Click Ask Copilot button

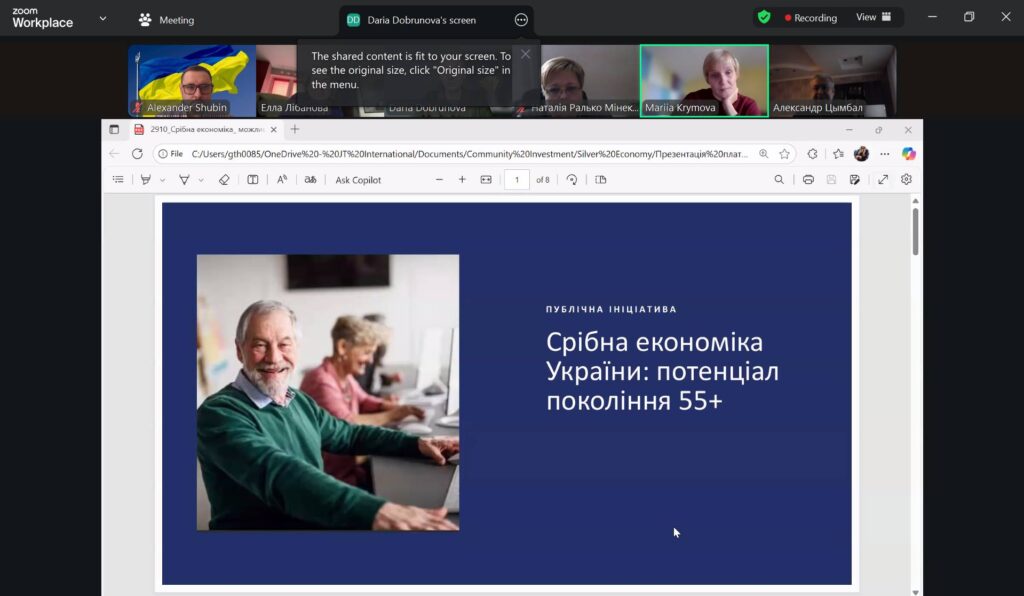pos(358,180)
